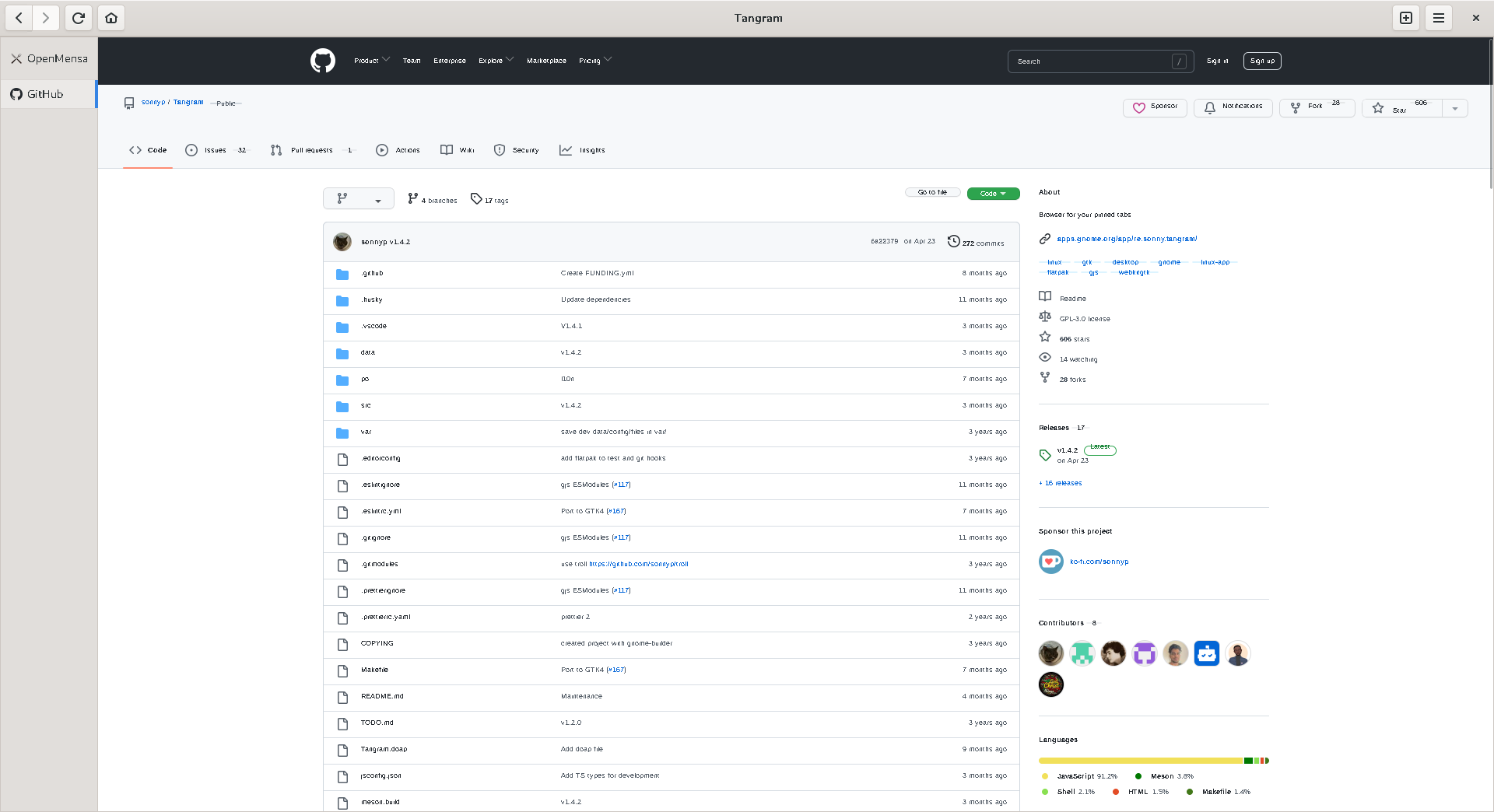
Task: Fork the repository
Action: coord(1317,107)
